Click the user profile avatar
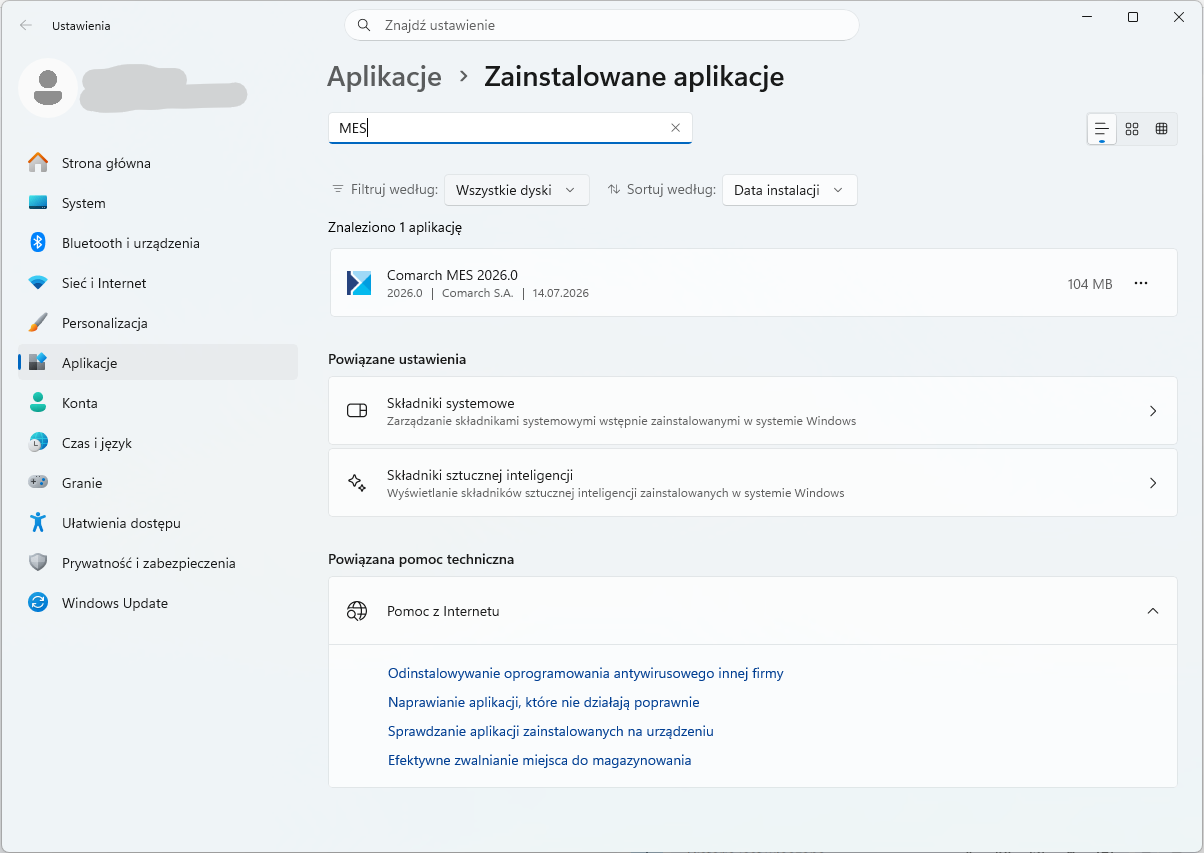This screenshot has width=1204, height=853. (47, 88)
